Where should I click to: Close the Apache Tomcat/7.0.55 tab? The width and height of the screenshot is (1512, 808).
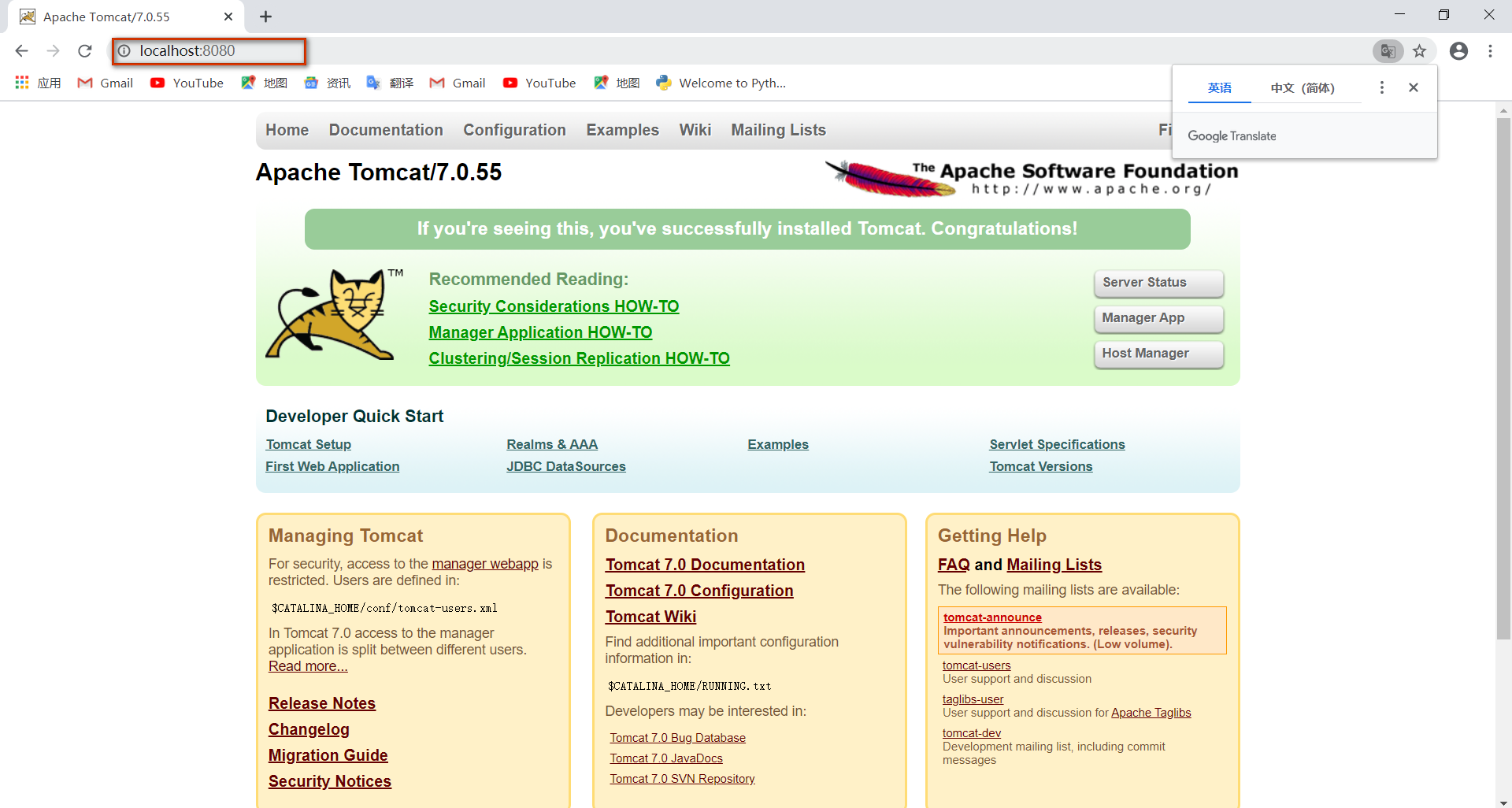point(228,17)
